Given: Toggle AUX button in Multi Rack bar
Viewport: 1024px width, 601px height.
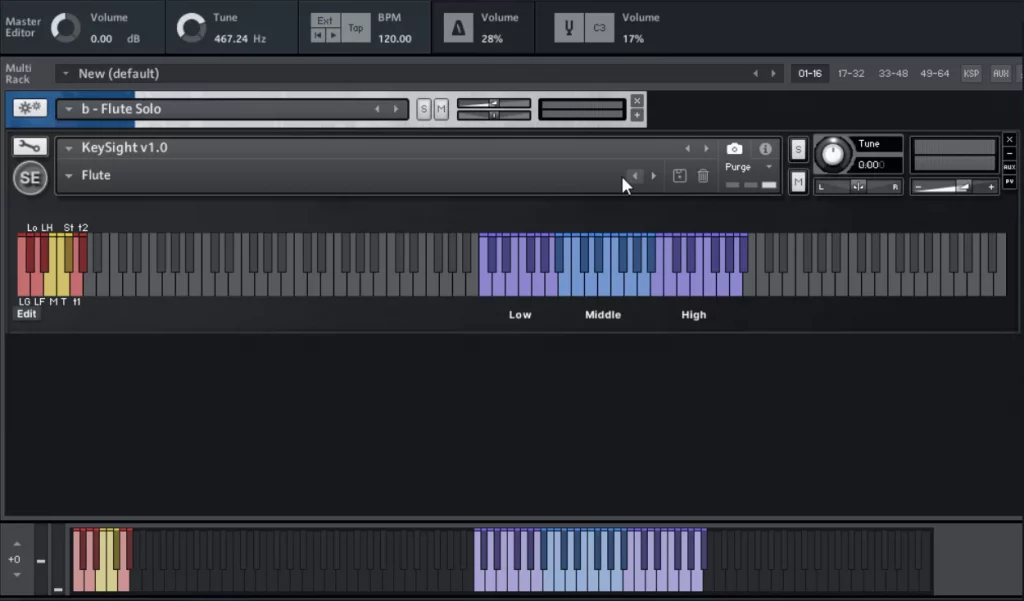Looking at the screenshot, I should click(1000, 73).
